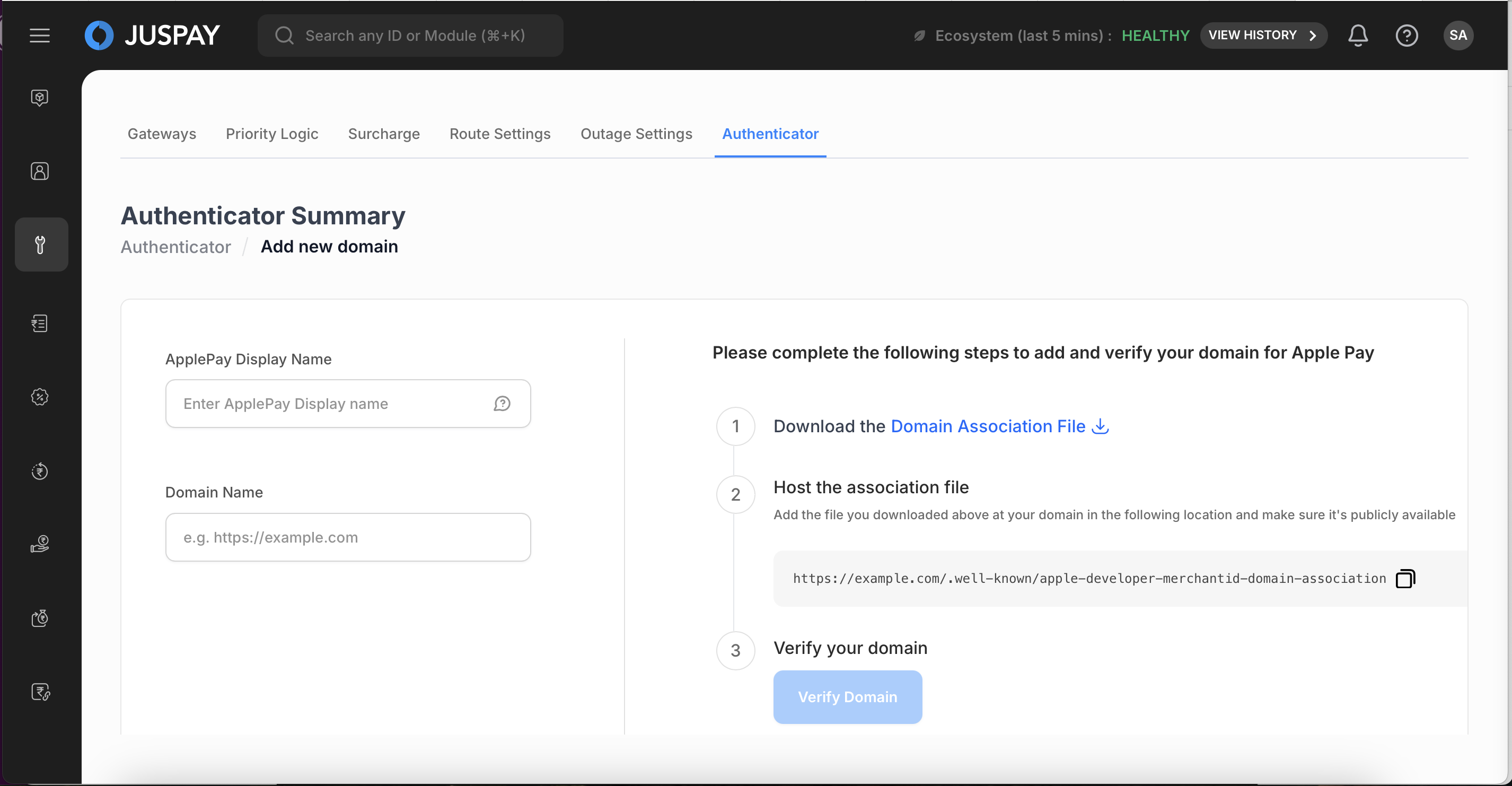
Task: Open the hamburger menu in top bar
Action: coord(40,35)
